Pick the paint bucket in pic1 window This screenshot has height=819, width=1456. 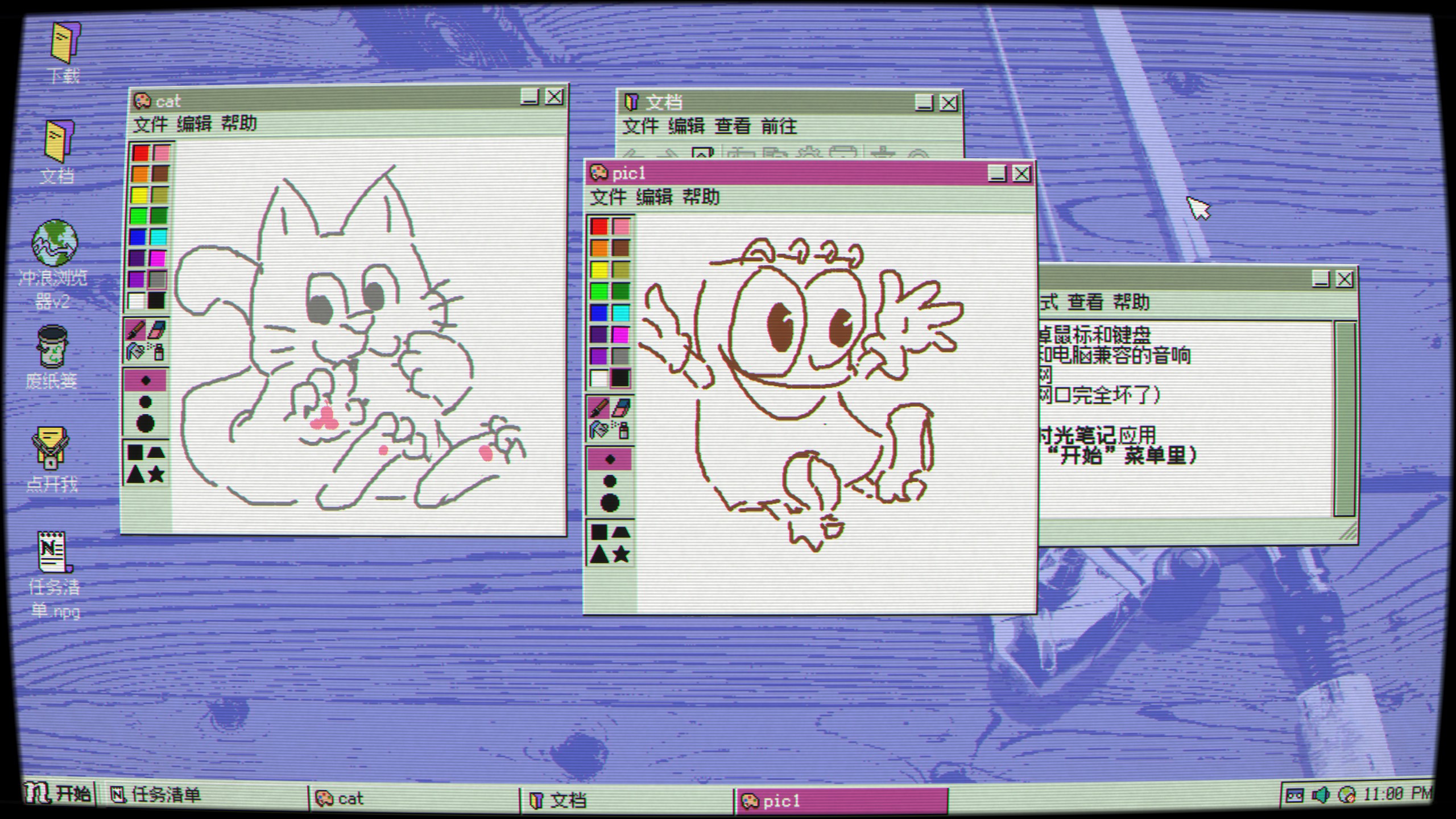click(x=599, y=429)
